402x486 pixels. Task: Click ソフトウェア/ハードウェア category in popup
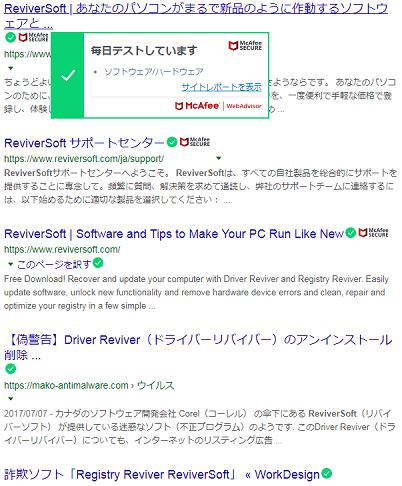pyautogui.click(x=154, y=72)
